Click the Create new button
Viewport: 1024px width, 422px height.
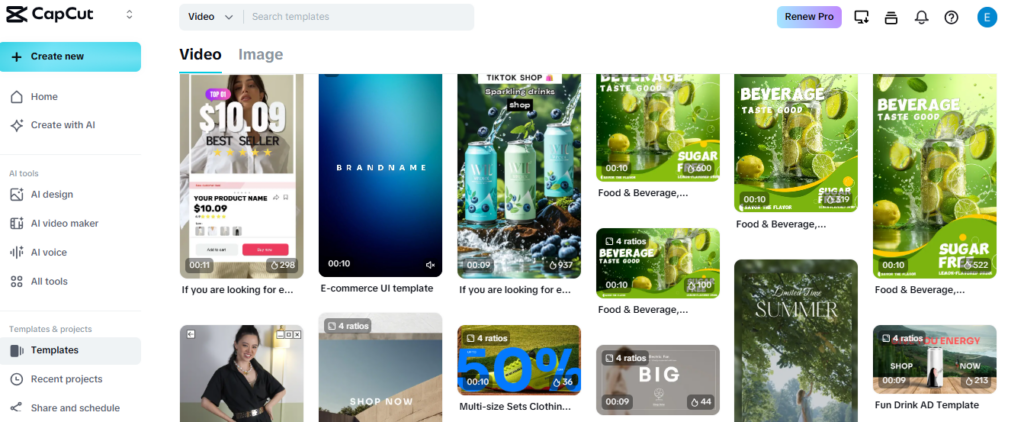coord(70,57)
